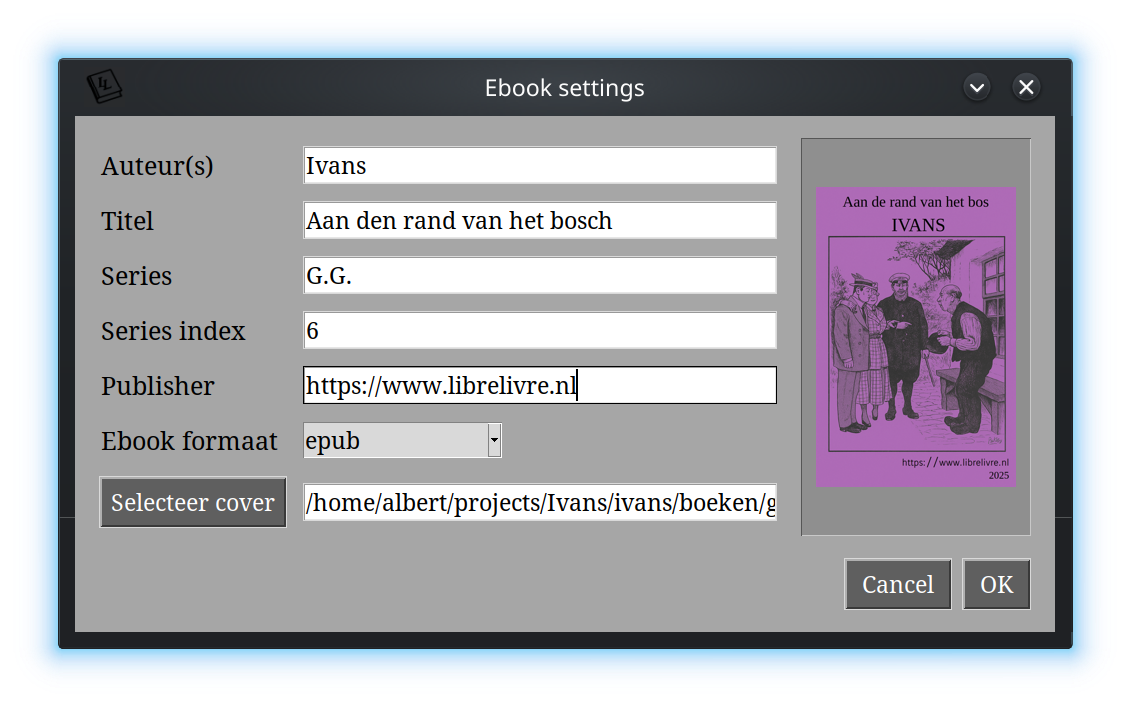The height and width of the screenshot is (707, 1130).
Task: Click the Series index label
Action: click(x=173, y=331)
